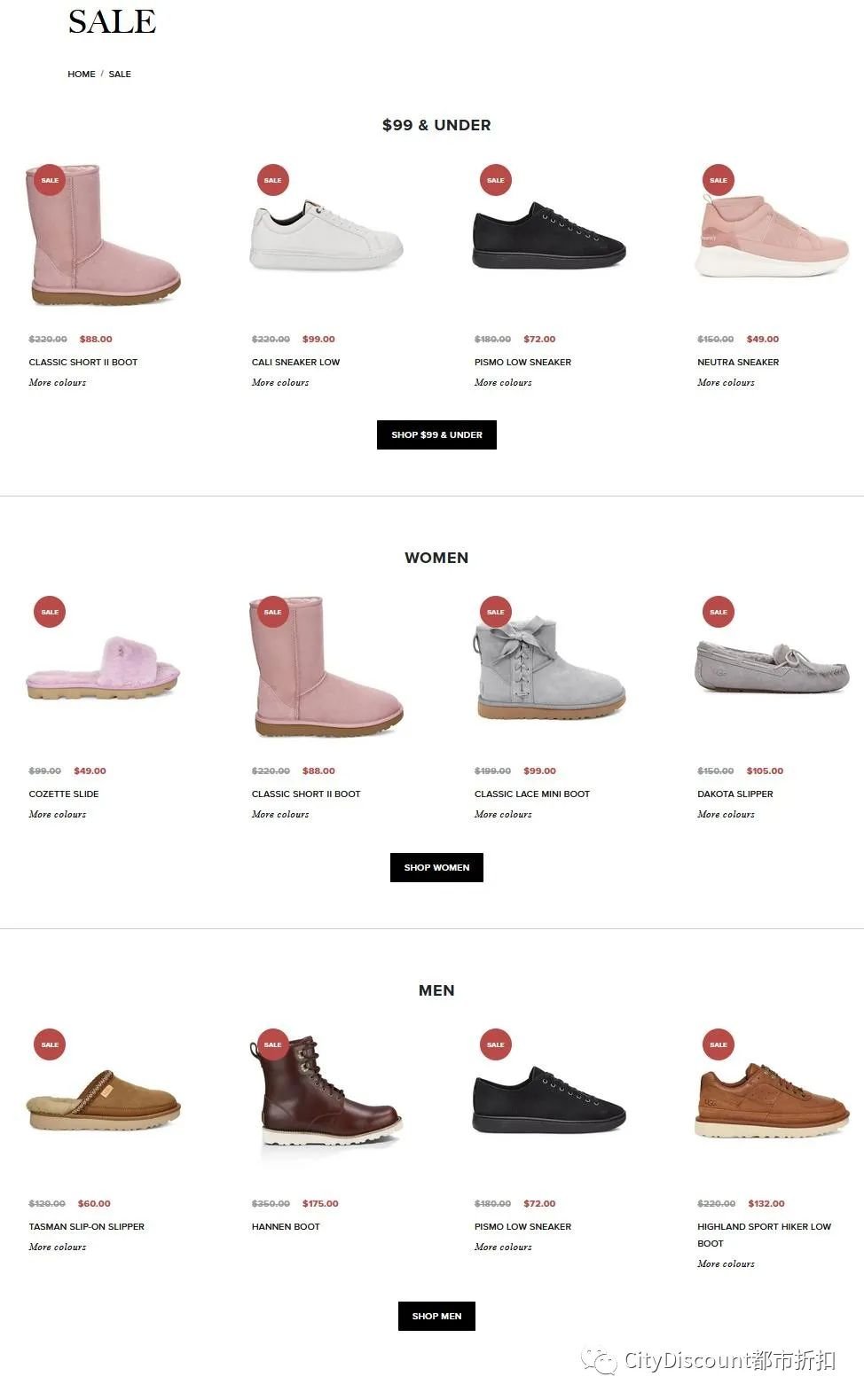Screen dimensions: 864x1400
Task: Go to HOME in the breadcrumb
Action: click(82, 74)
